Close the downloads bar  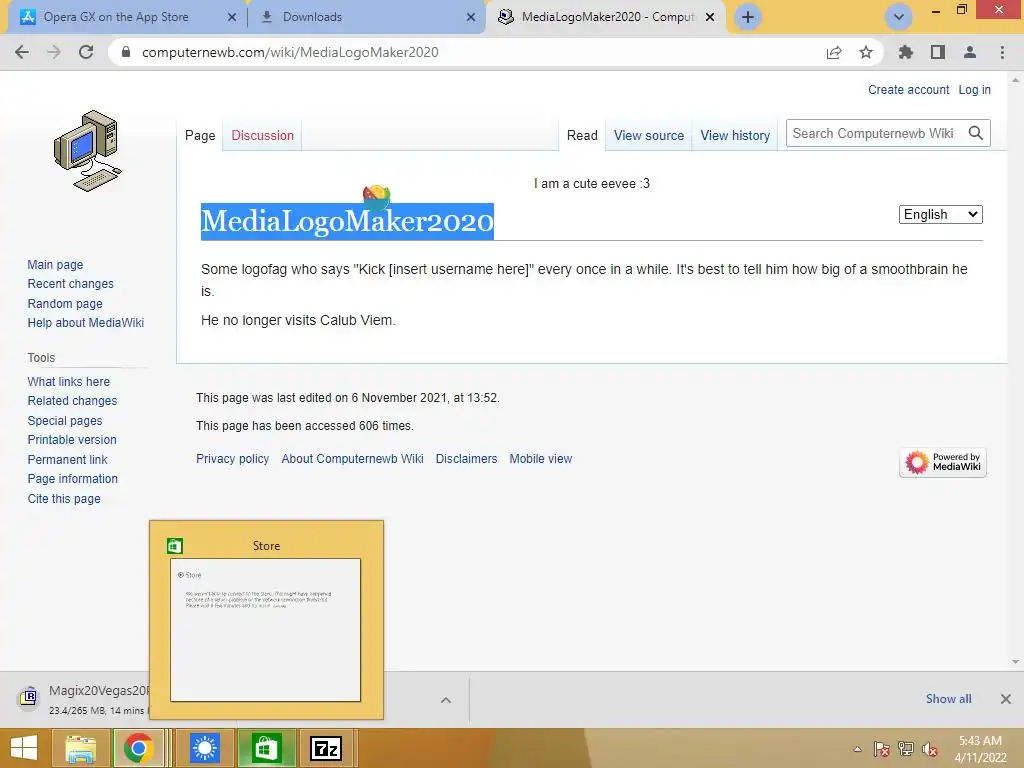point(1006,699)
